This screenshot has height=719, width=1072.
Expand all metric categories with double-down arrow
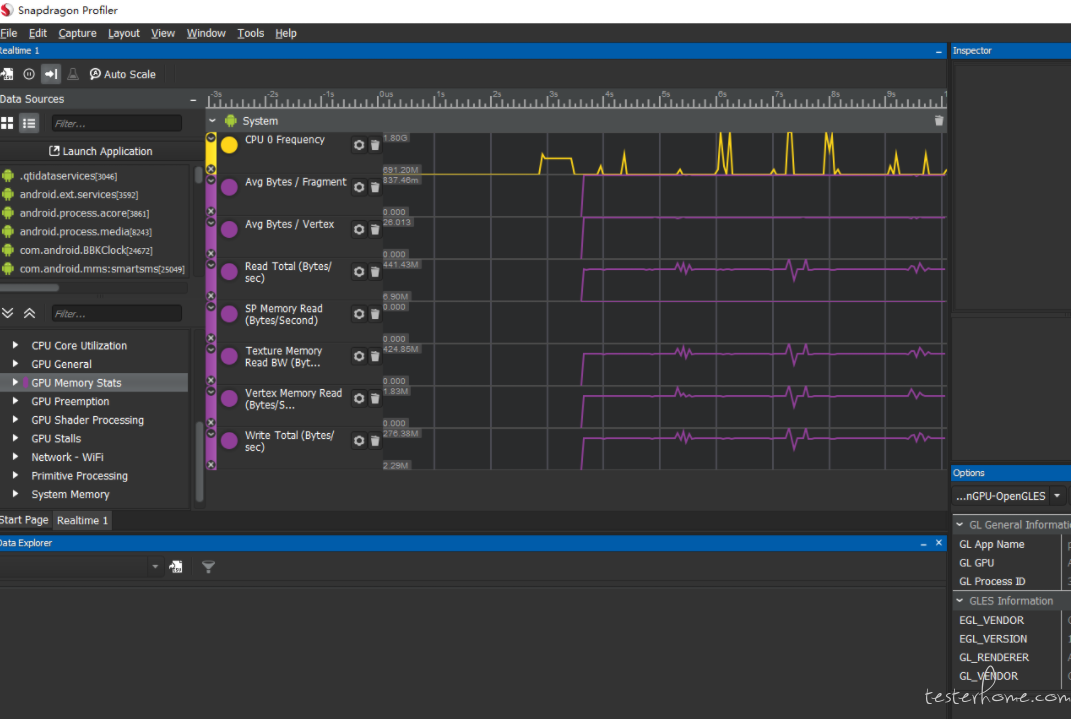[x=8, y=313]
